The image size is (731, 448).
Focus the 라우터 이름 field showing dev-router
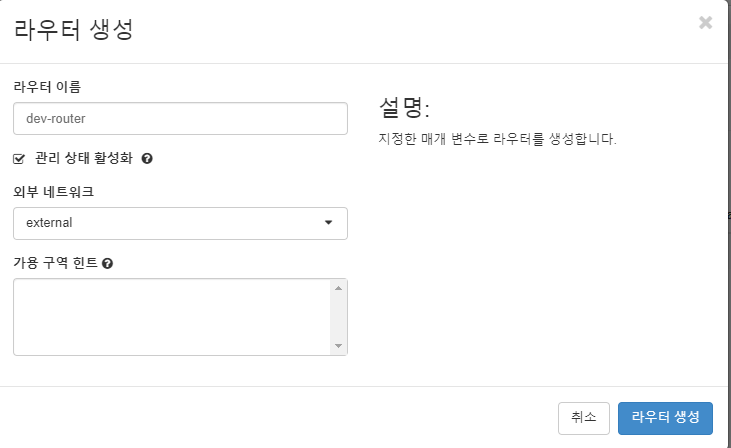180,118
